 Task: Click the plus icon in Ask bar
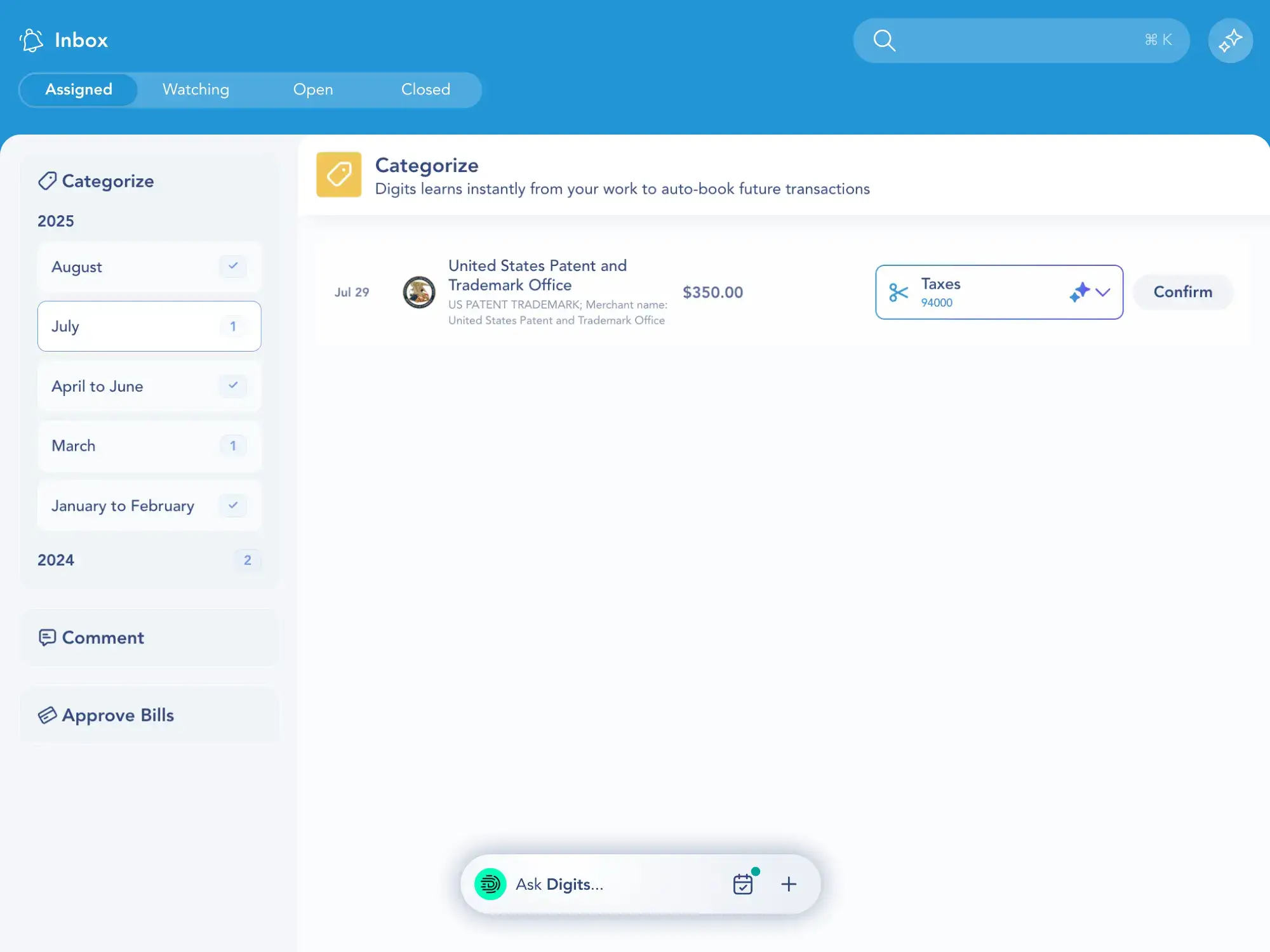(789, 884)
